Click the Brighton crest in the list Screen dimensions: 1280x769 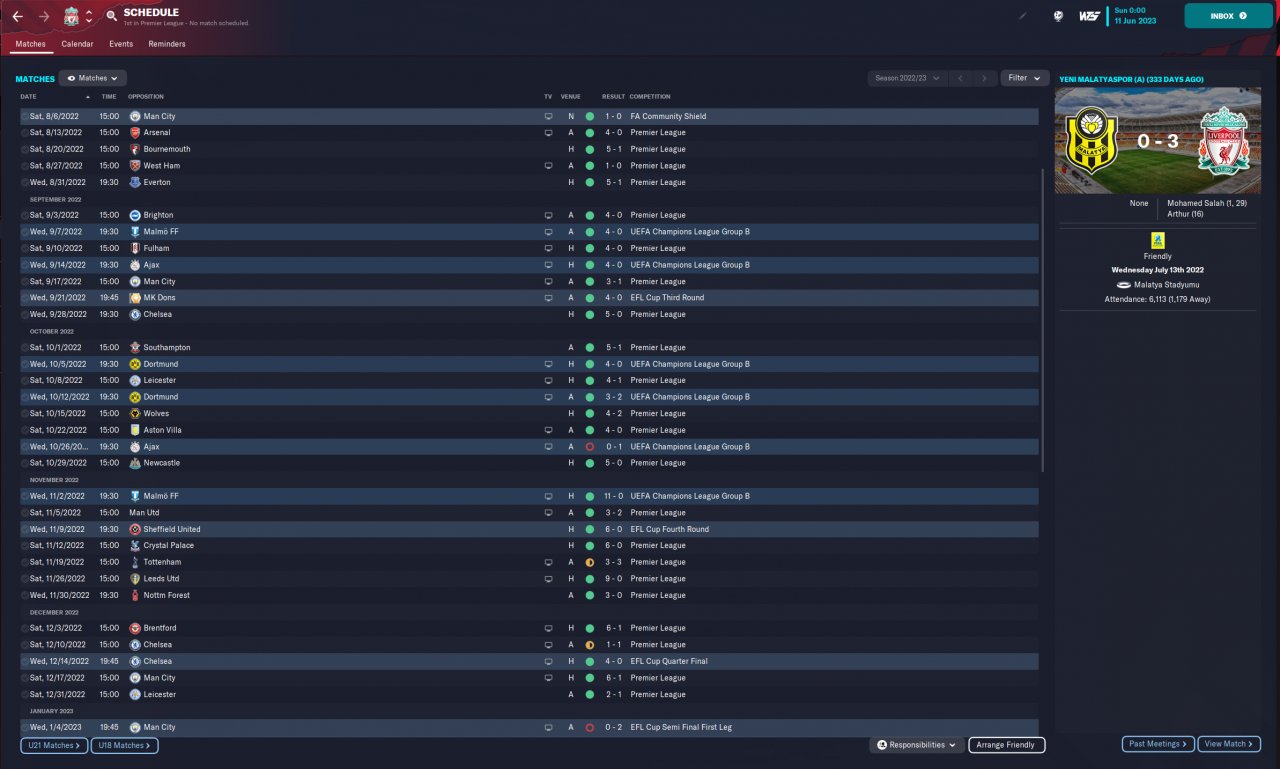click(x=135, y=215)
